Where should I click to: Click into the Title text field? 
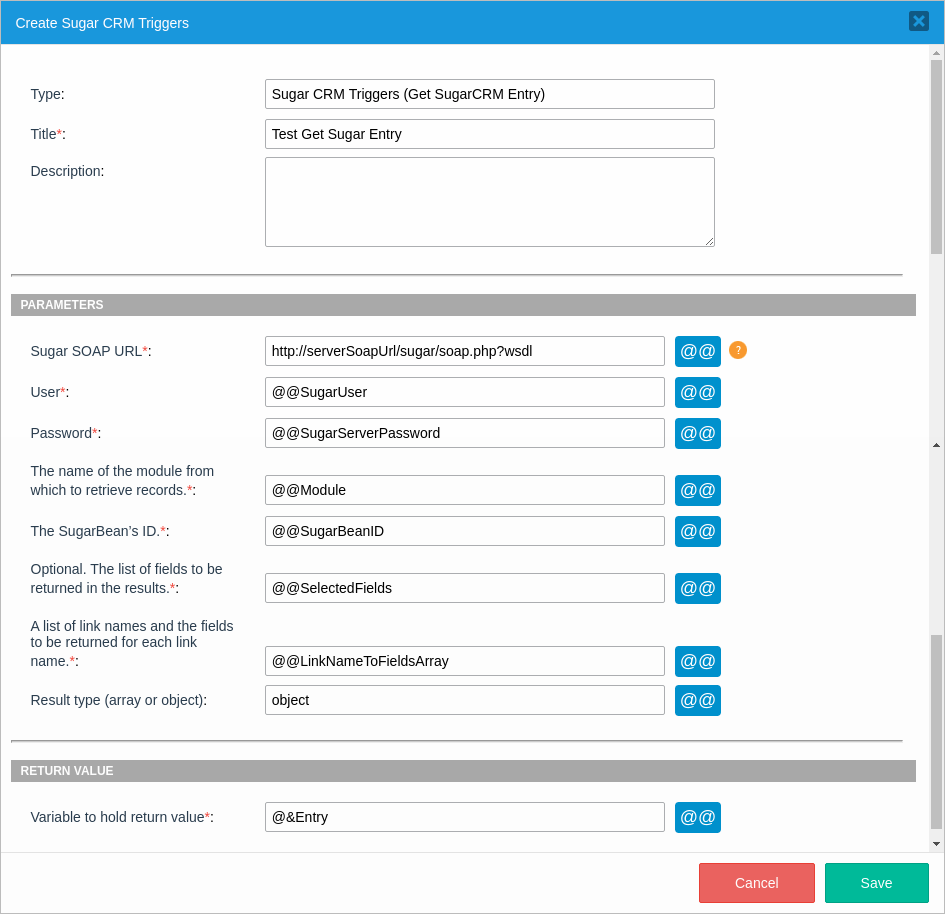coord(489,134)
